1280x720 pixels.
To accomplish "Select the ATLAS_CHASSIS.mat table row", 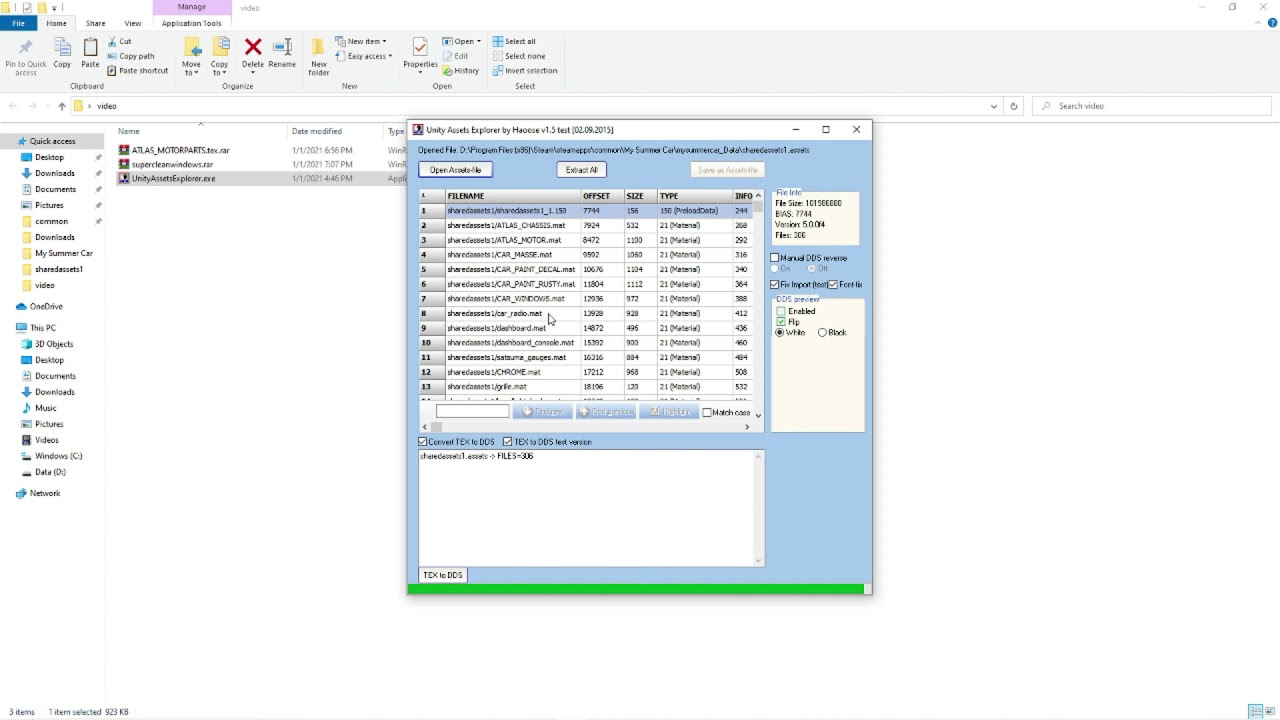I will click(585, 225).
